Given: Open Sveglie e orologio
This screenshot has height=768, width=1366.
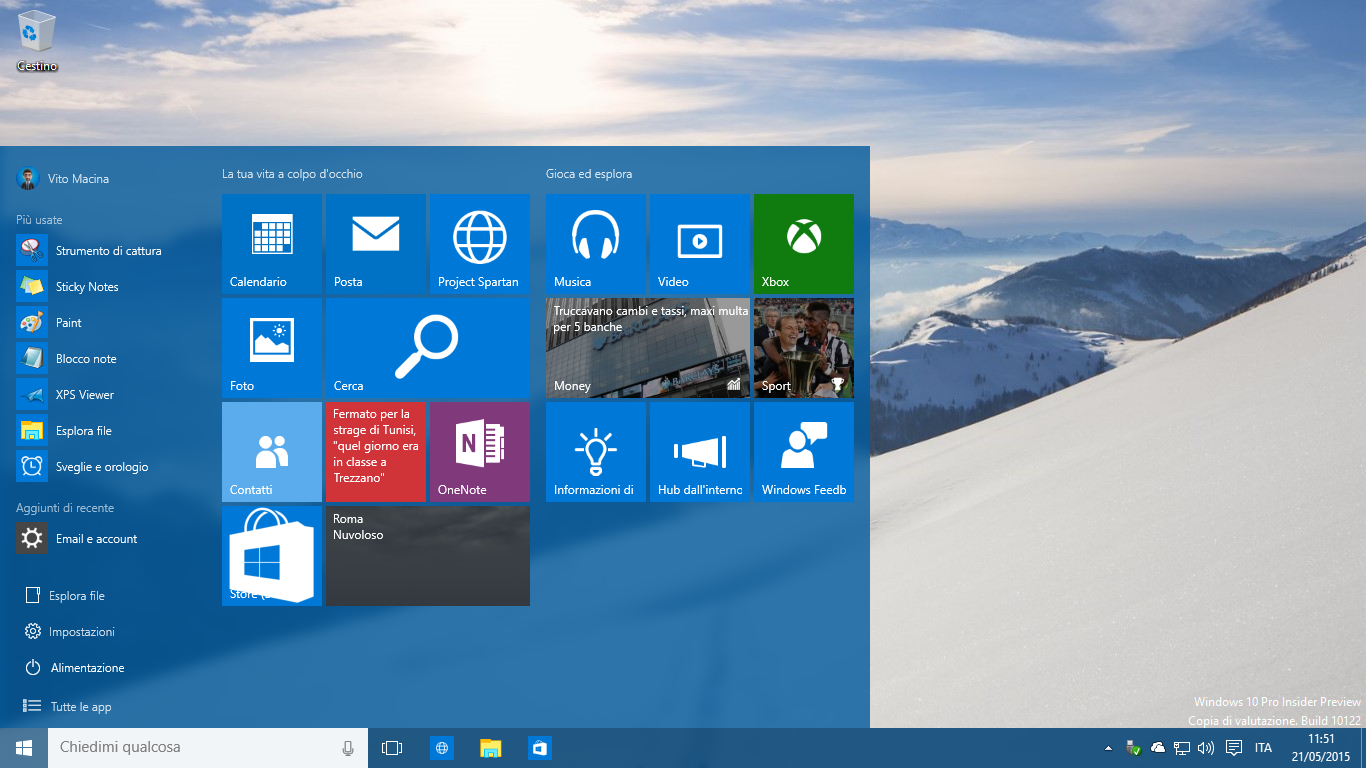Looking at the screenshot, I should 108,467.
